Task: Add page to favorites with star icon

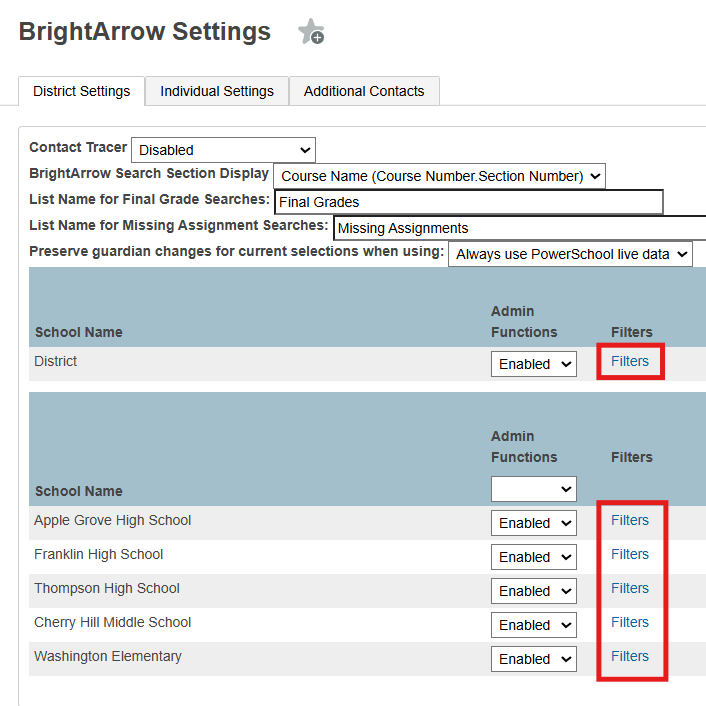Action: tap(311, 32)
